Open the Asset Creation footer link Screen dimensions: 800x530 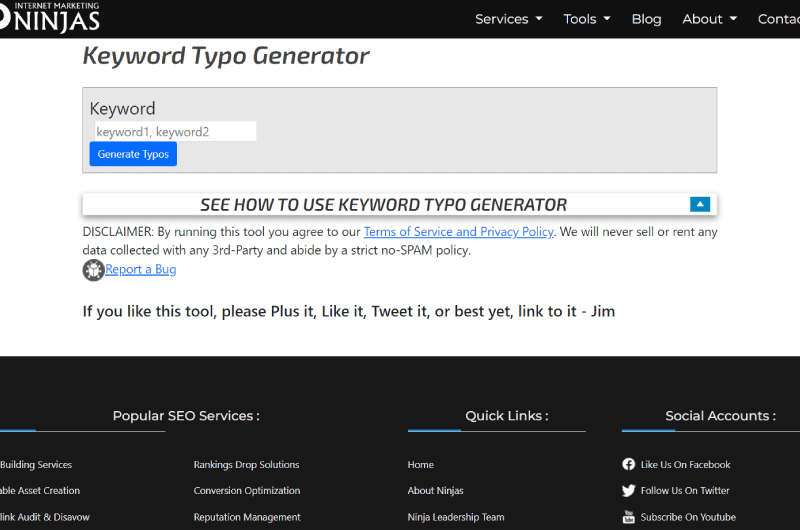click(40, 491)
